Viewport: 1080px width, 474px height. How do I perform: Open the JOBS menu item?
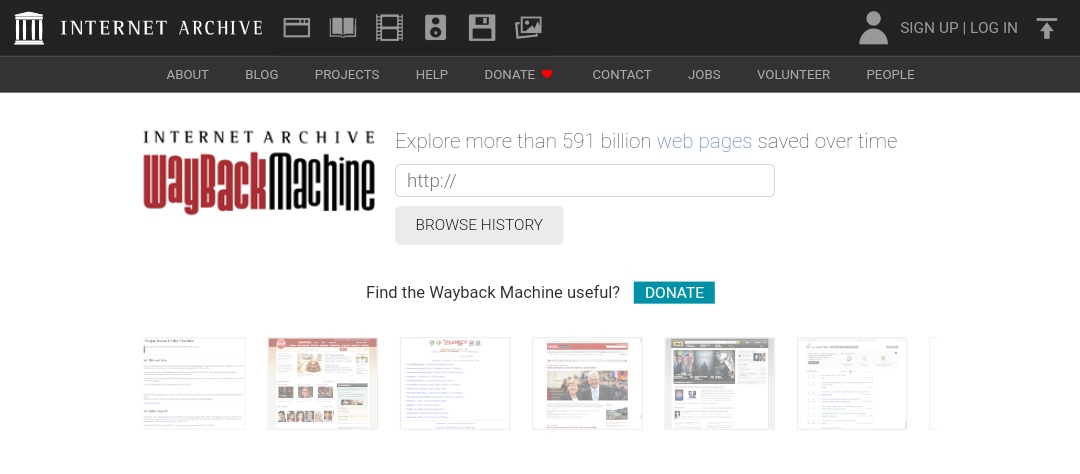point(704,74)
